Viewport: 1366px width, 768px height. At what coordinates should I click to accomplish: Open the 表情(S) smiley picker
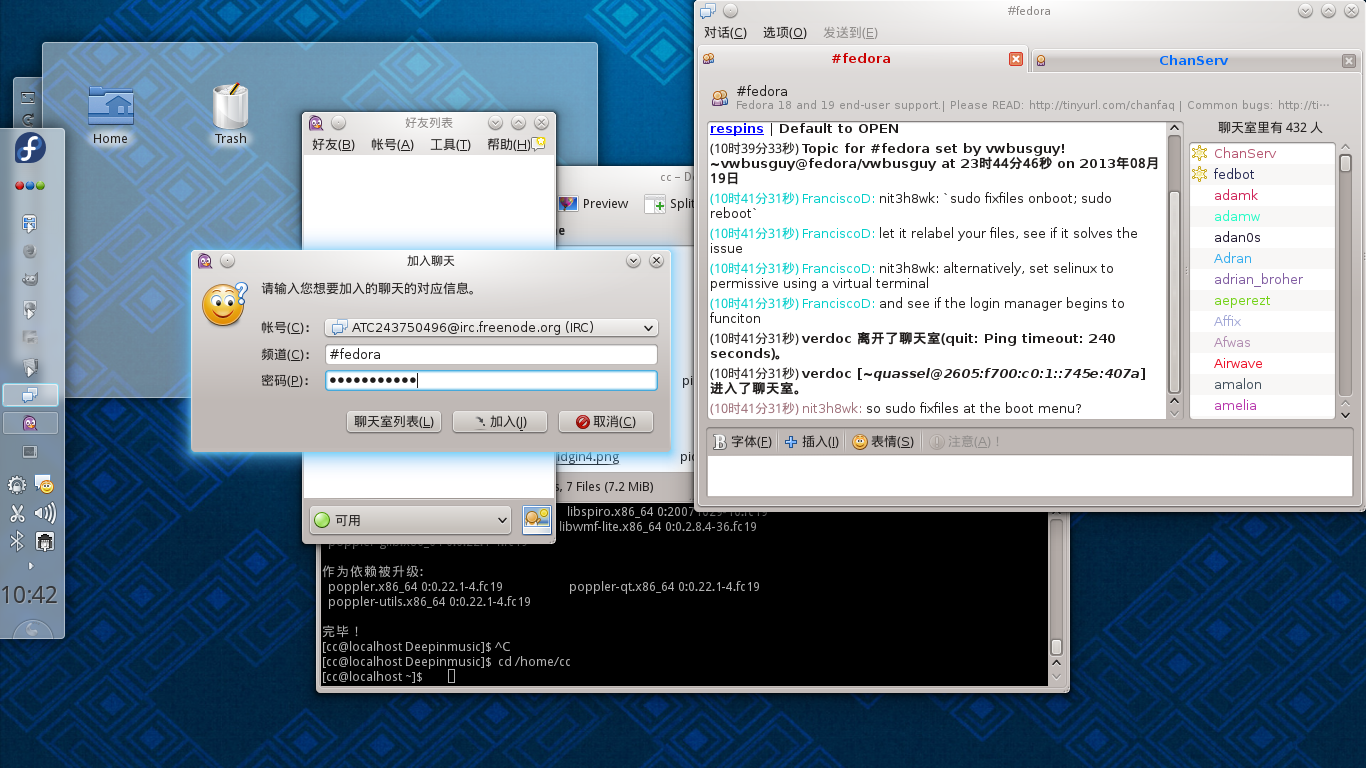coord(883,441)
